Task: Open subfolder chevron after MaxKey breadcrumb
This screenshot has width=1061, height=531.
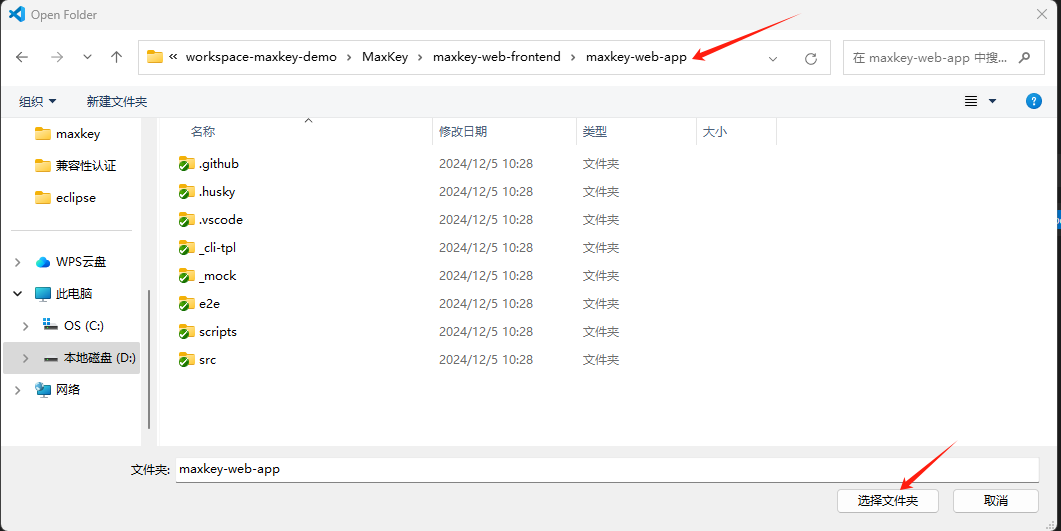Action: tap(420, 57)
